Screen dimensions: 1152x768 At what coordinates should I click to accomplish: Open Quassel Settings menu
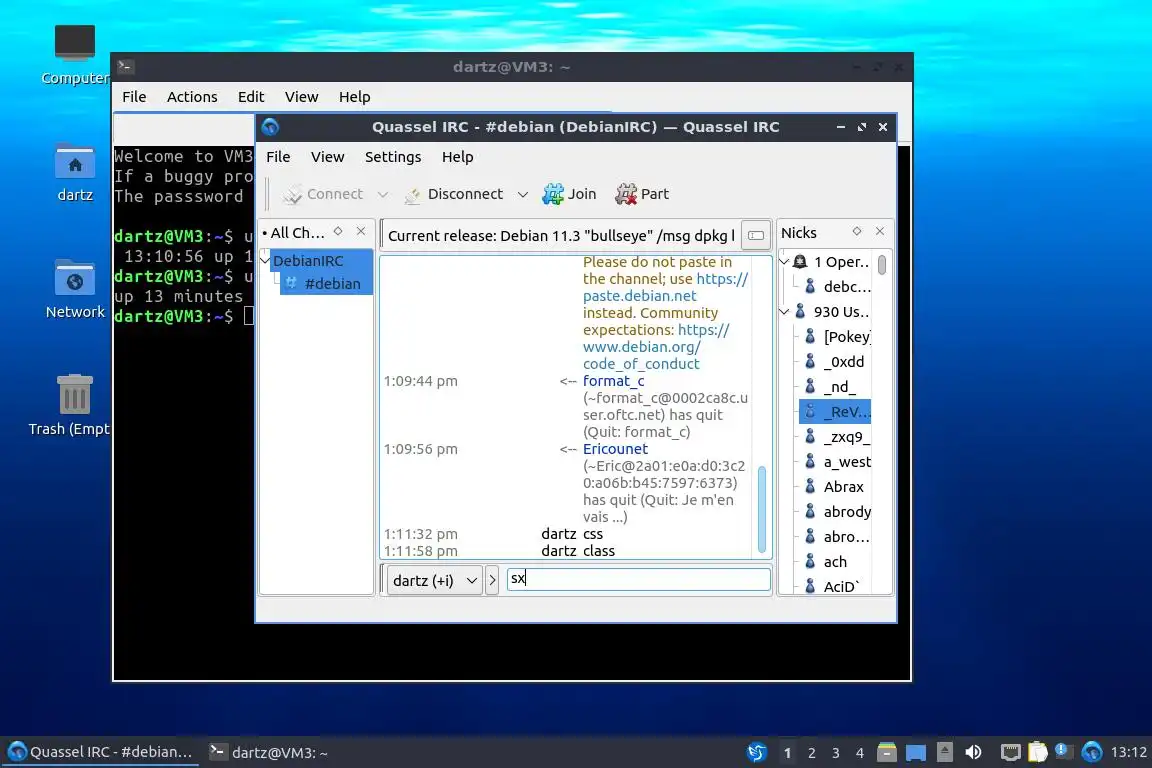[x=392, y=157]
